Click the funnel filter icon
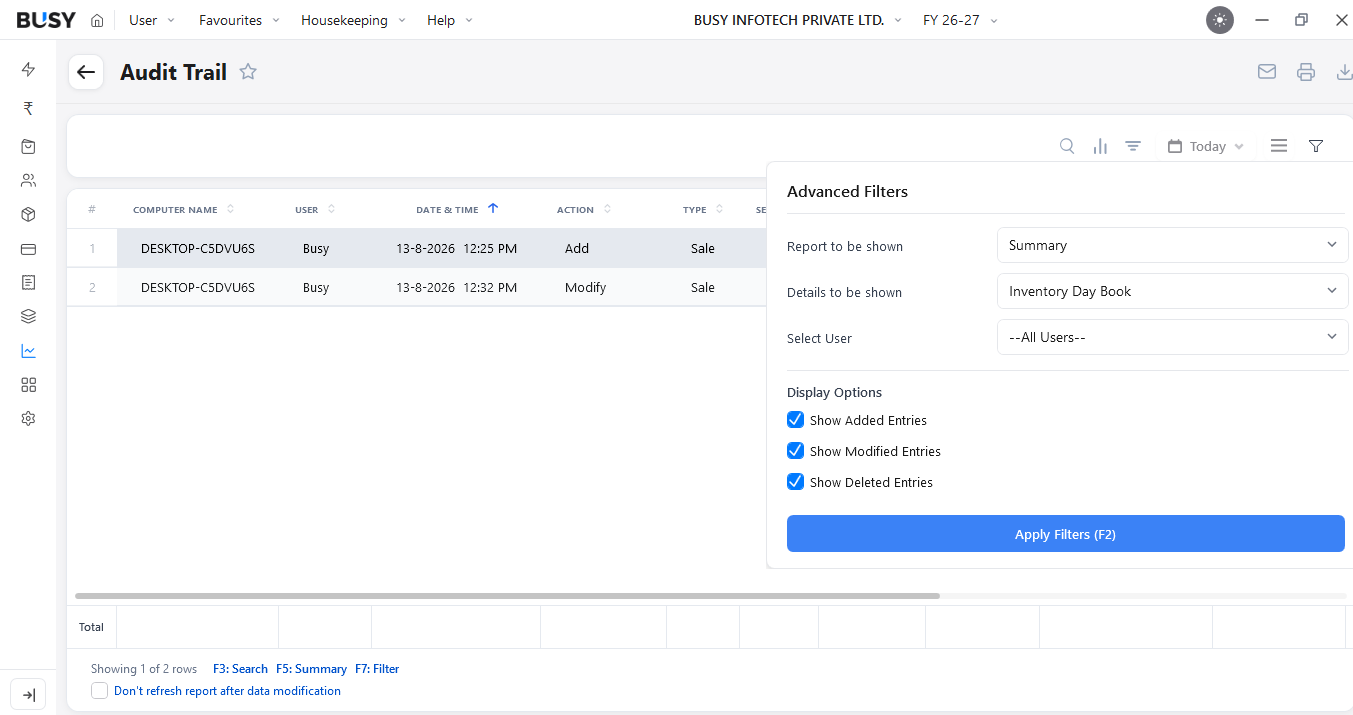Image resolution: width=1353 pixels, height=715 pixels. tap(1316, 146)
